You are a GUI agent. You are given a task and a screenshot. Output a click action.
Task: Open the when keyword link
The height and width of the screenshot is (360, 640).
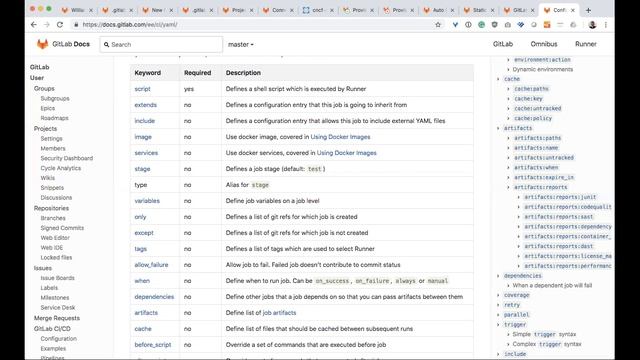[x=142, y=281]
